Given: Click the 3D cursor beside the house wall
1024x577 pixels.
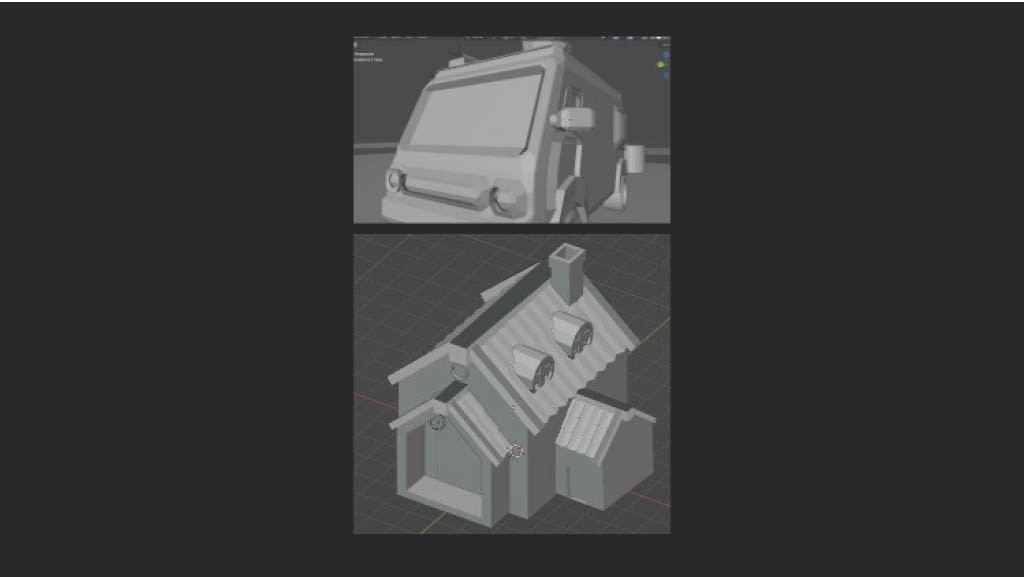Looking at the screenshot, I should click(x=516, y=450).
